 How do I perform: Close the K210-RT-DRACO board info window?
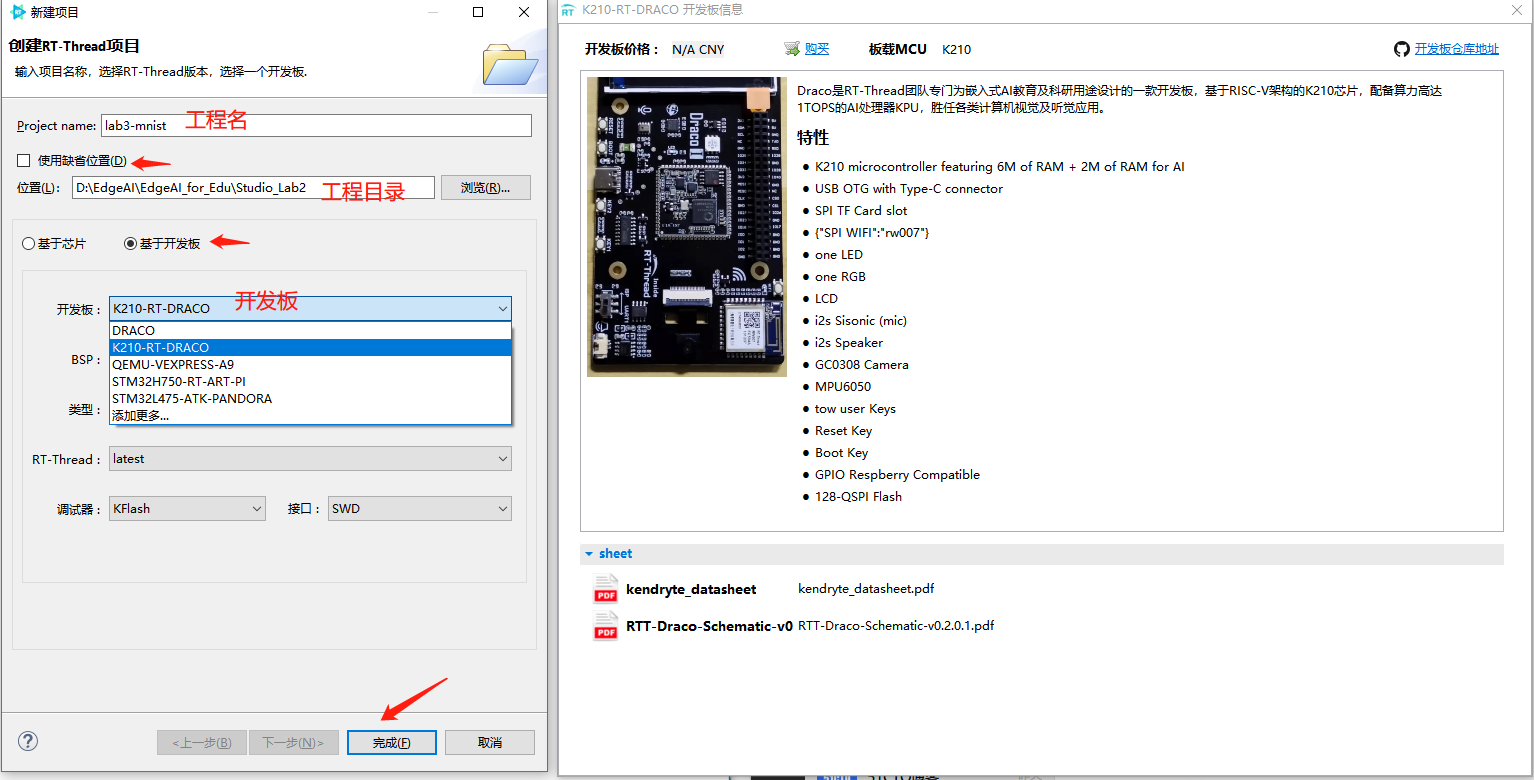pyautogui.click(x=1517, y=10)
